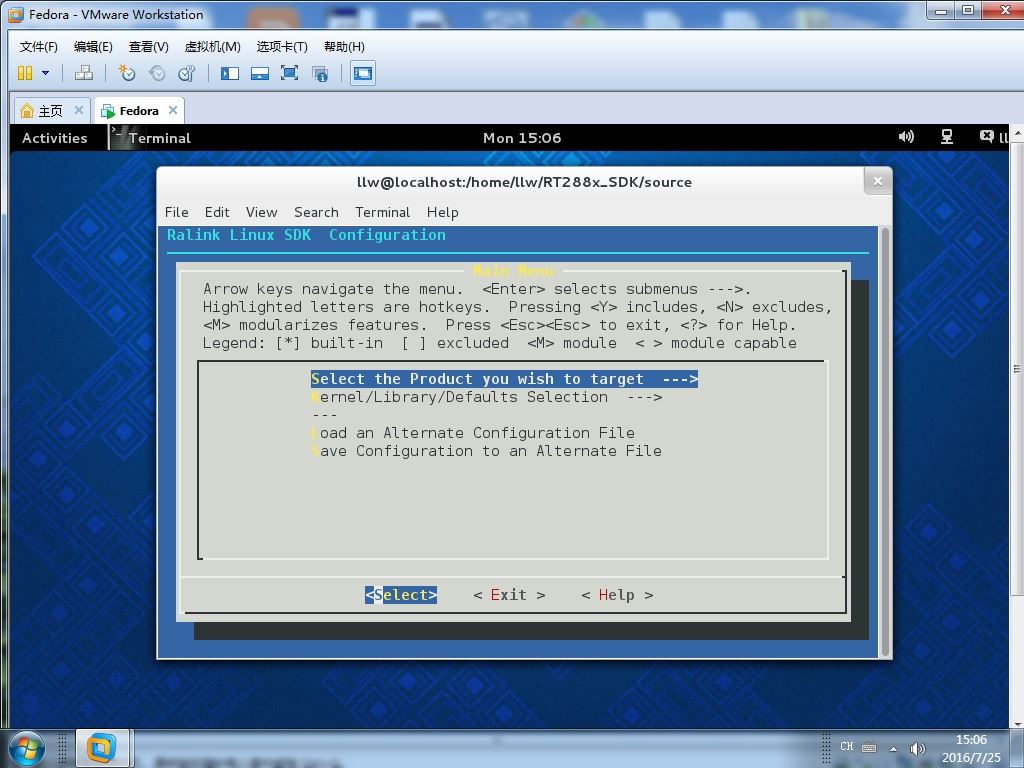Toggle the thumbnail bar icon
This screenshot has width=1024, height=768.
260,73
